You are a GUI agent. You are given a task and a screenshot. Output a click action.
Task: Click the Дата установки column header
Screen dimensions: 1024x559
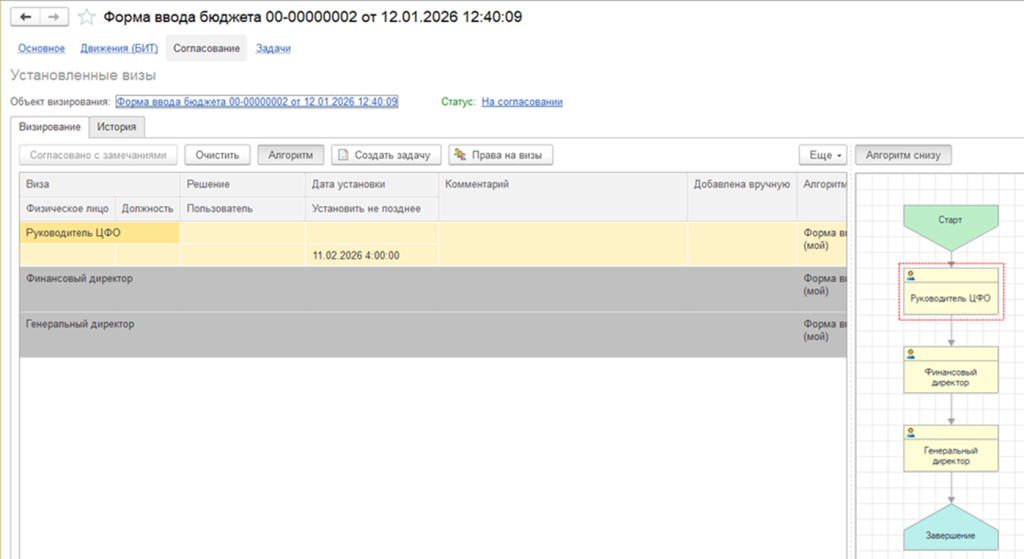[x=349, y=184]
